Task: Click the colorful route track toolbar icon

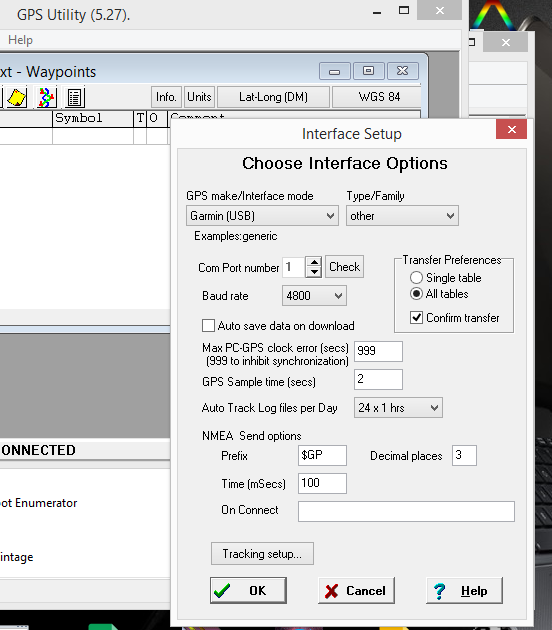Action: [x=46, y=97]
